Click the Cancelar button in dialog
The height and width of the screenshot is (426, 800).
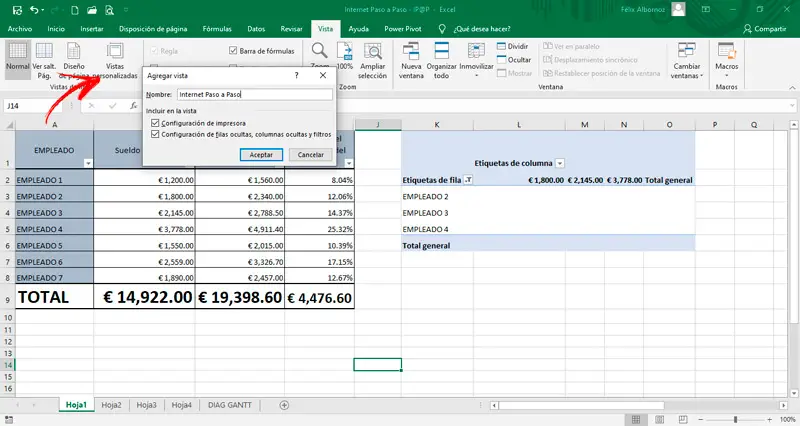310,155
